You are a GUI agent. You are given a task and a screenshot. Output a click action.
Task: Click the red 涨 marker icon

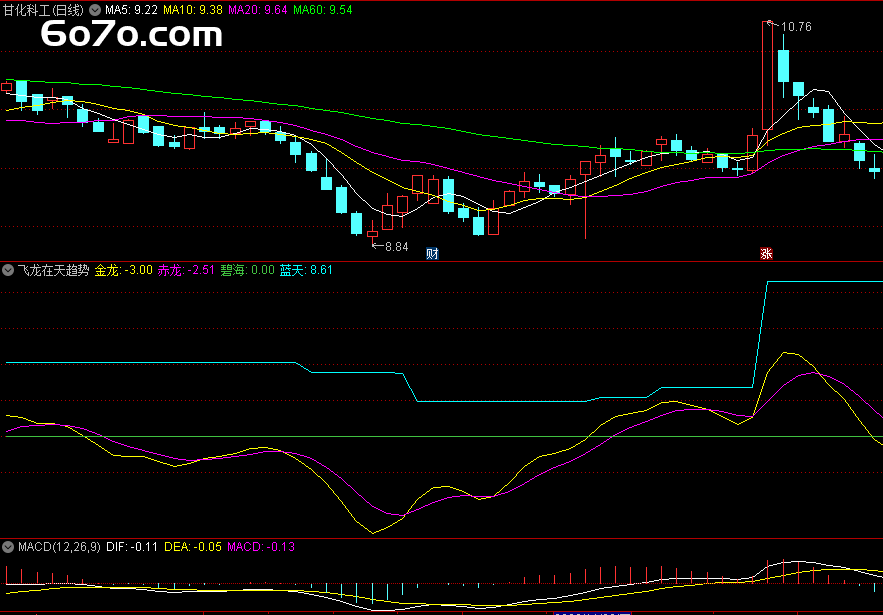766,253
